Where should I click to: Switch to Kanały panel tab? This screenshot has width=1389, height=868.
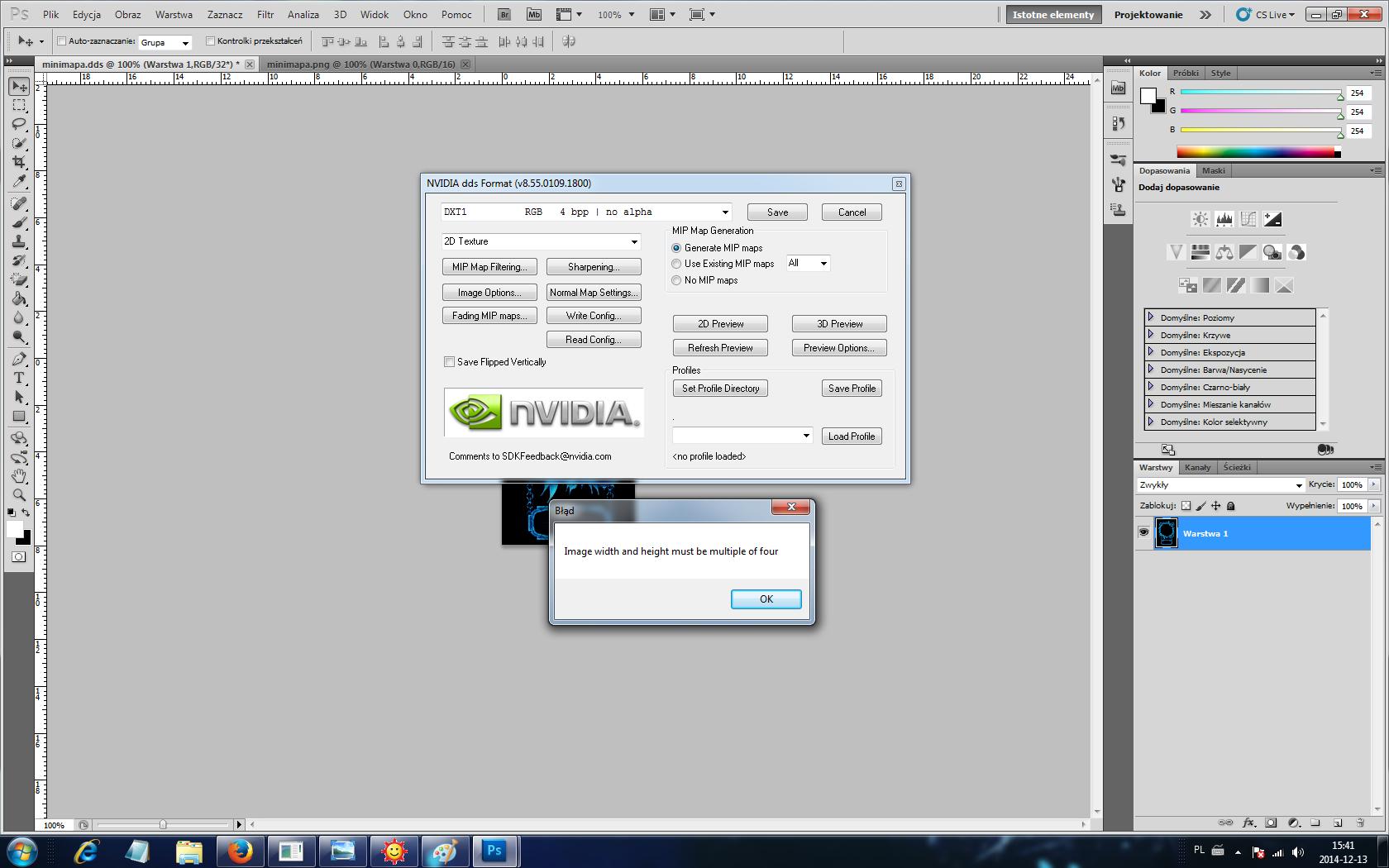pyautogui.click(x=1197, y=468)
